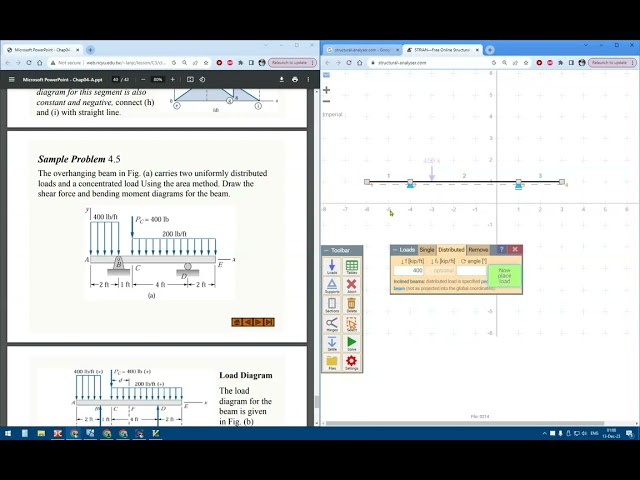Open a new tab in right browser
640x480 pixels.
coord(490,50)
